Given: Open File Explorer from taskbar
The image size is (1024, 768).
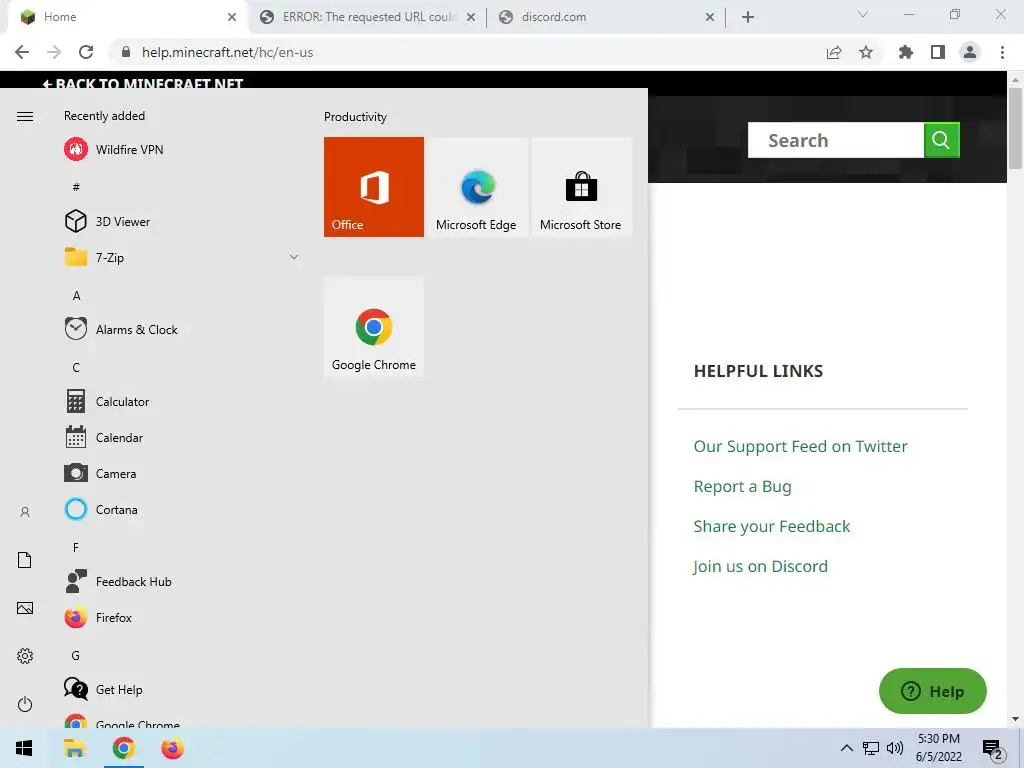Looking at the screenshot, I should tap(74, 748).
